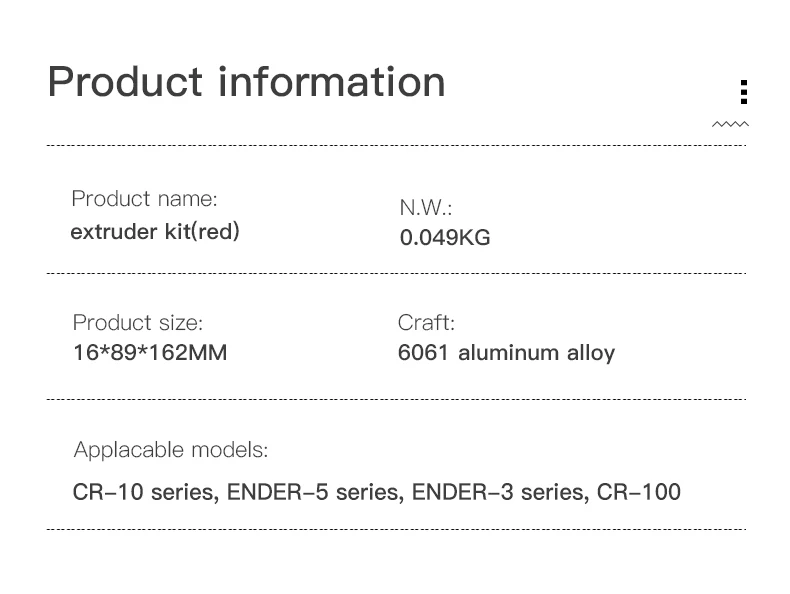The height and width of the screenshot is (594, 790).
Task: Click the dashed divider under Product size row
Action: [396, 400]
